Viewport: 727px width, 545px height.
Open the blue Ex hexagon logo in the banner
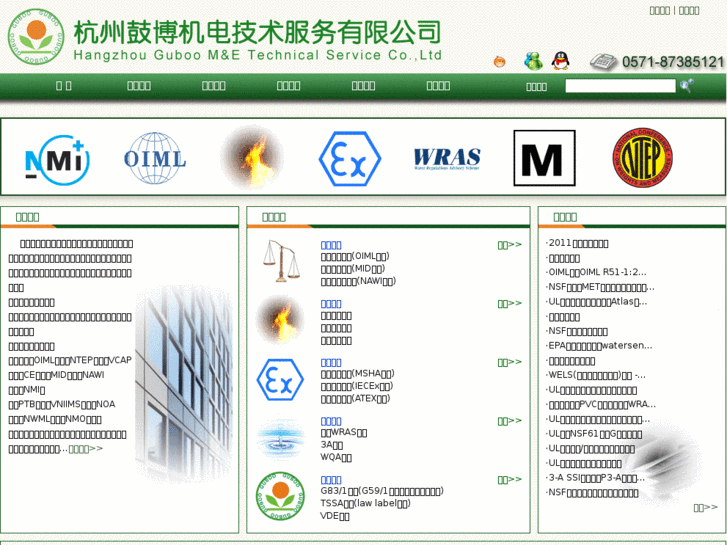[x=350, y=159]
